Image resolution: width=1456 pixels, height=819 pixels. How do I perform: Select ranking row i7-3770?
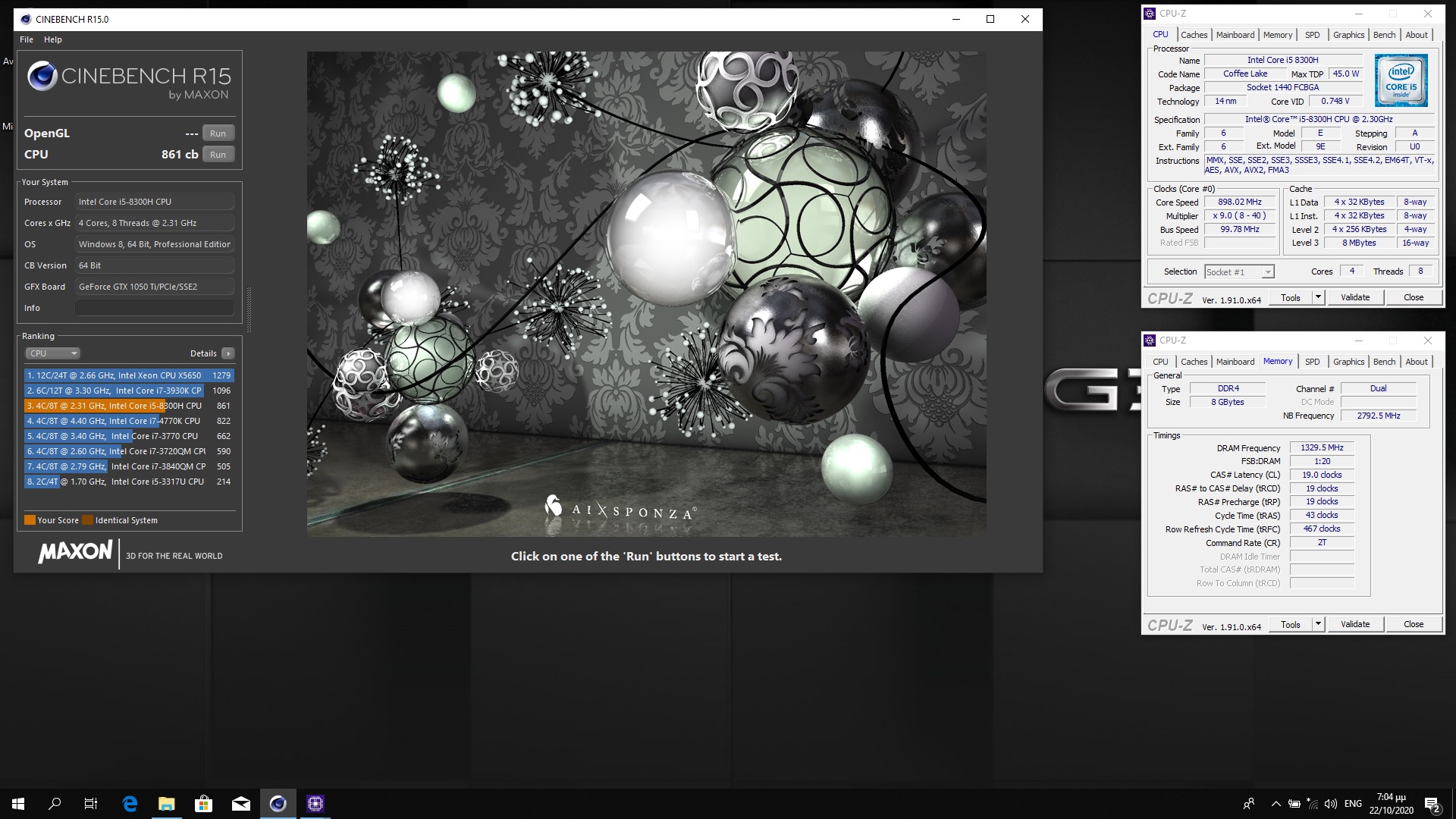pyautogui.click(x=129, y=436)
